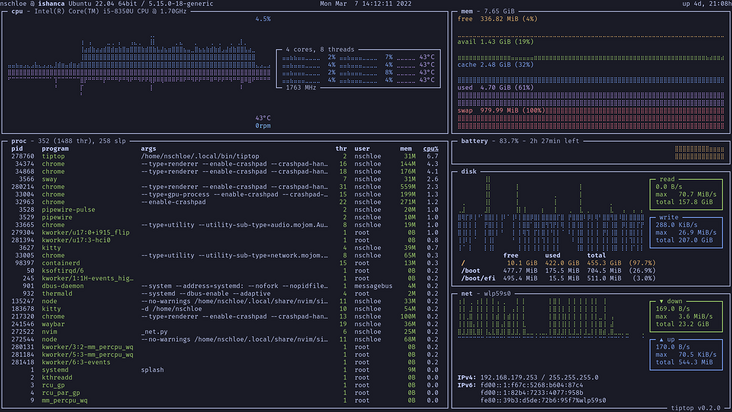Sort processes by the cpu% column header
This screenshot has height=412, width=732.
(x=431, y=148)
